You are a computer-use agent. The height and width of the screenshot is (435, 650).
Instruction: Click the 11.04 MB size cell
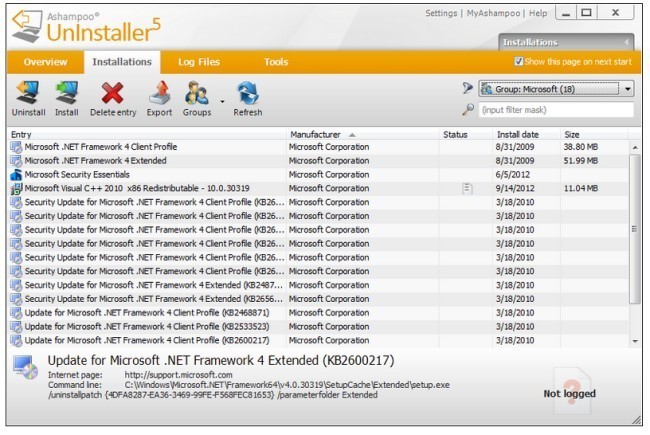coord(580,188)
